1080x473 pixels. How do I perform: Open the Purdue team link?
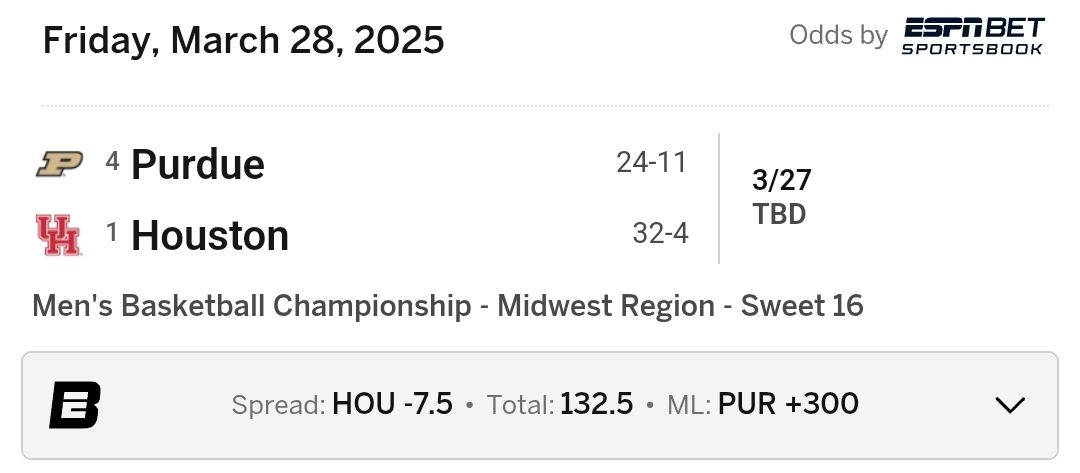point(198,164)
